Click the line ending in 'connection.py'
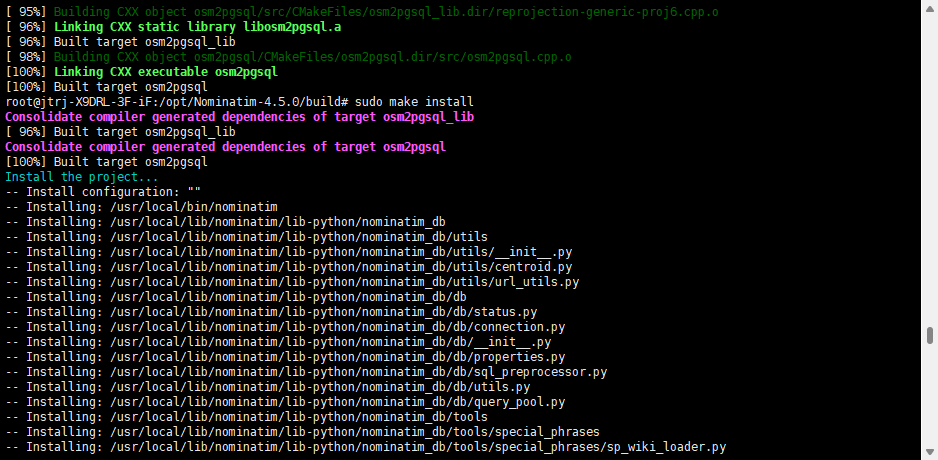 click(285, 327)
